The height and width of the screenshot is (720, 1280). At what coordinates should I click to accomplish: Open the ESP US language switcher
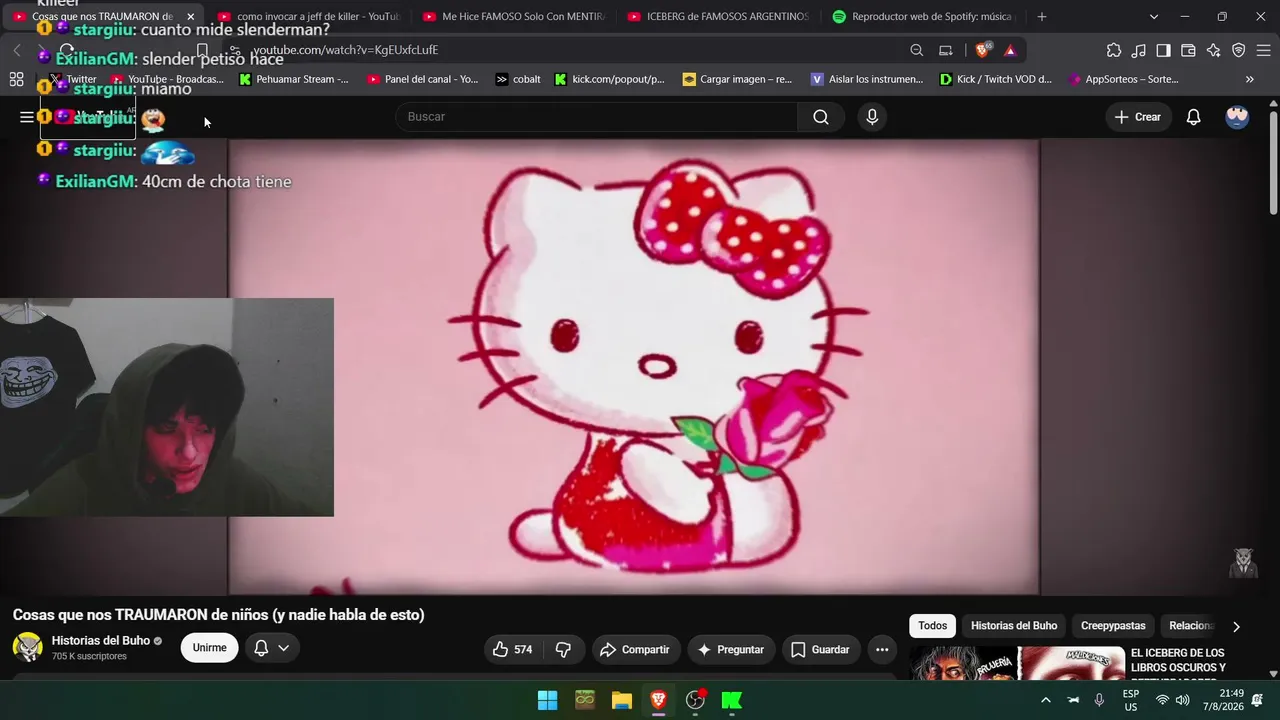click(x=1131, y=700)
